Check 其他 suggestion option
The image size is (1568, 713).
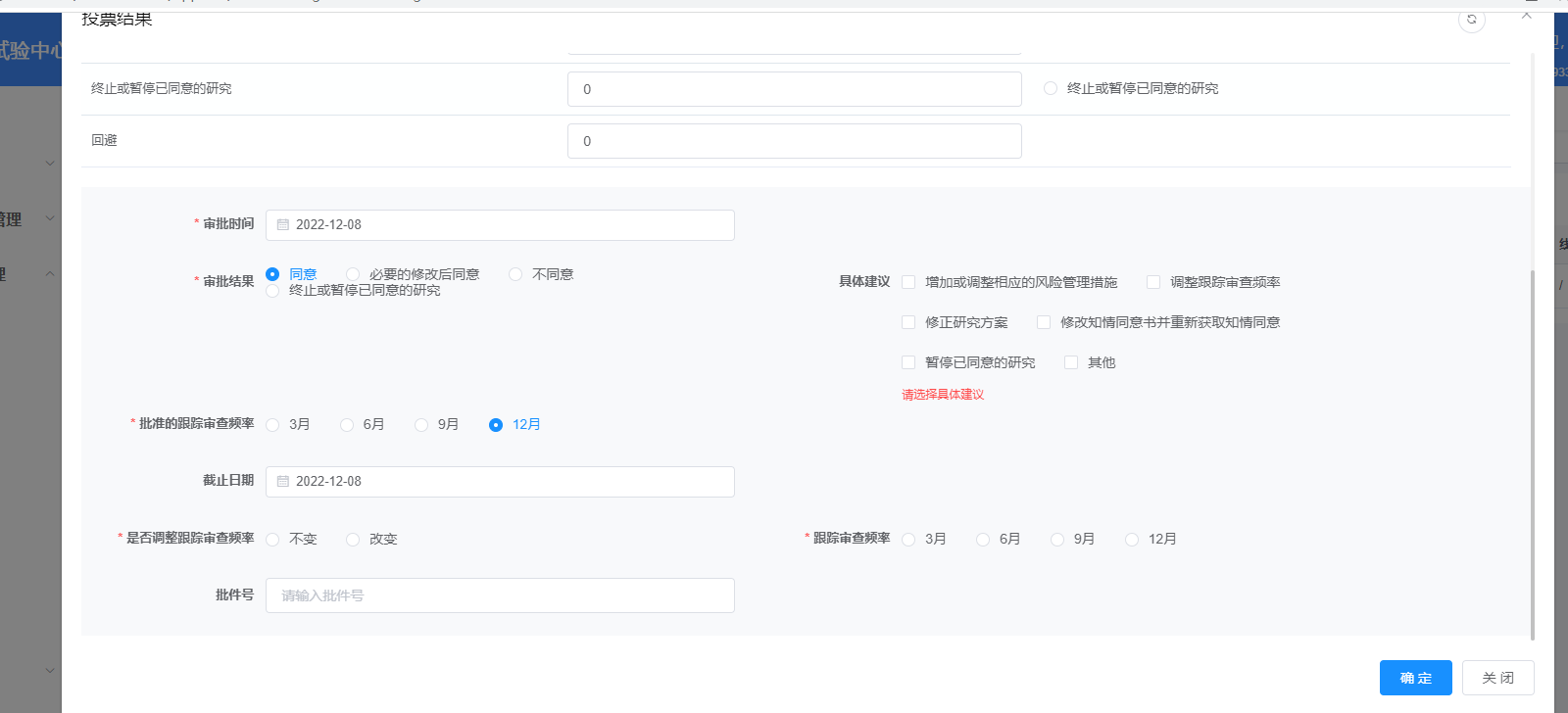click(1071, 362)
